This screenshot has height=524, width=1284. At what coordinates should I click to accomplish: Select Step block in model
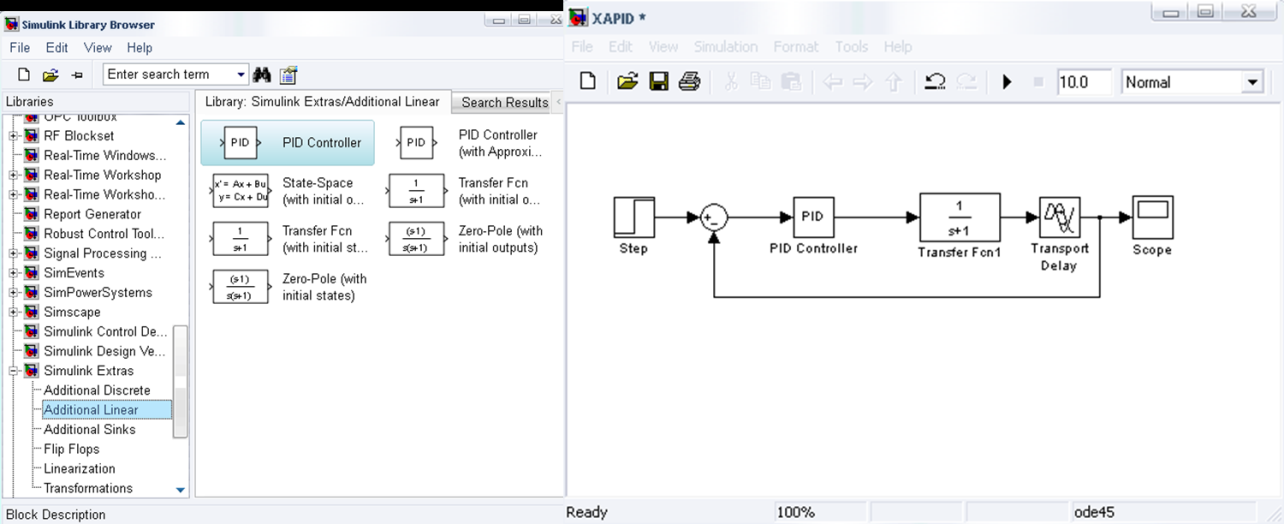[x=633, y=217]
